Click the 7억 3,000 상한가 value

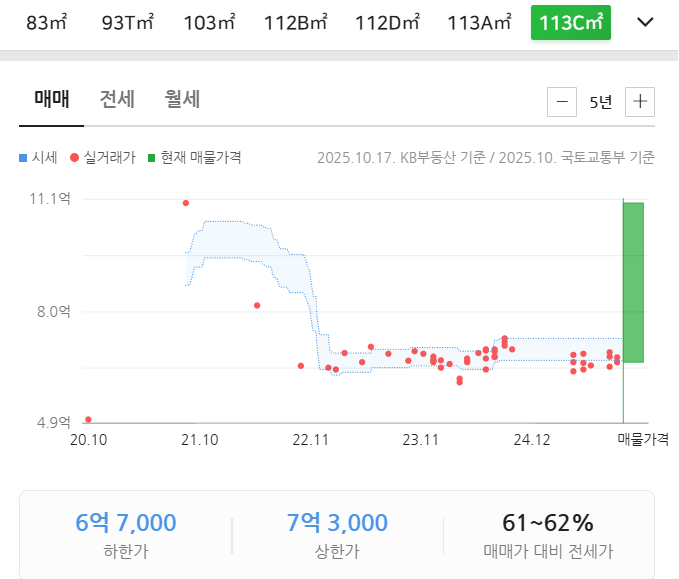[x=337, y=522]
